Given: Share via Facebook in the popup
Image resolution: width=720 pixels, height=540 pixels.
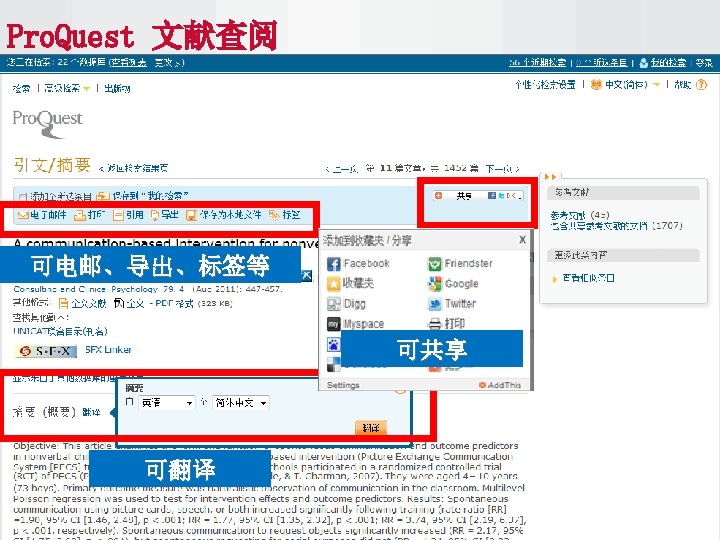Looking at the screenshot, I should pos(358,264).
